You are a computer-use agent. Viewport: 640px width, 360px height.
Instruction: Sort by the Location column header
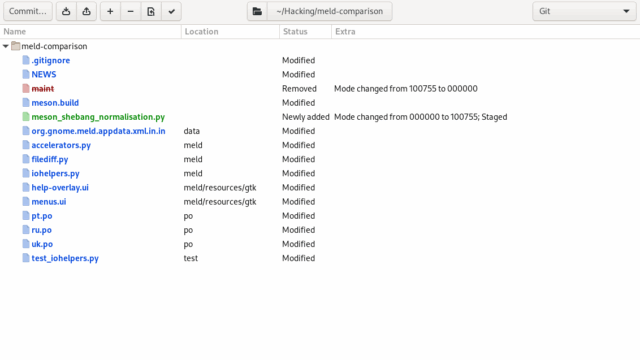[230, 31]
